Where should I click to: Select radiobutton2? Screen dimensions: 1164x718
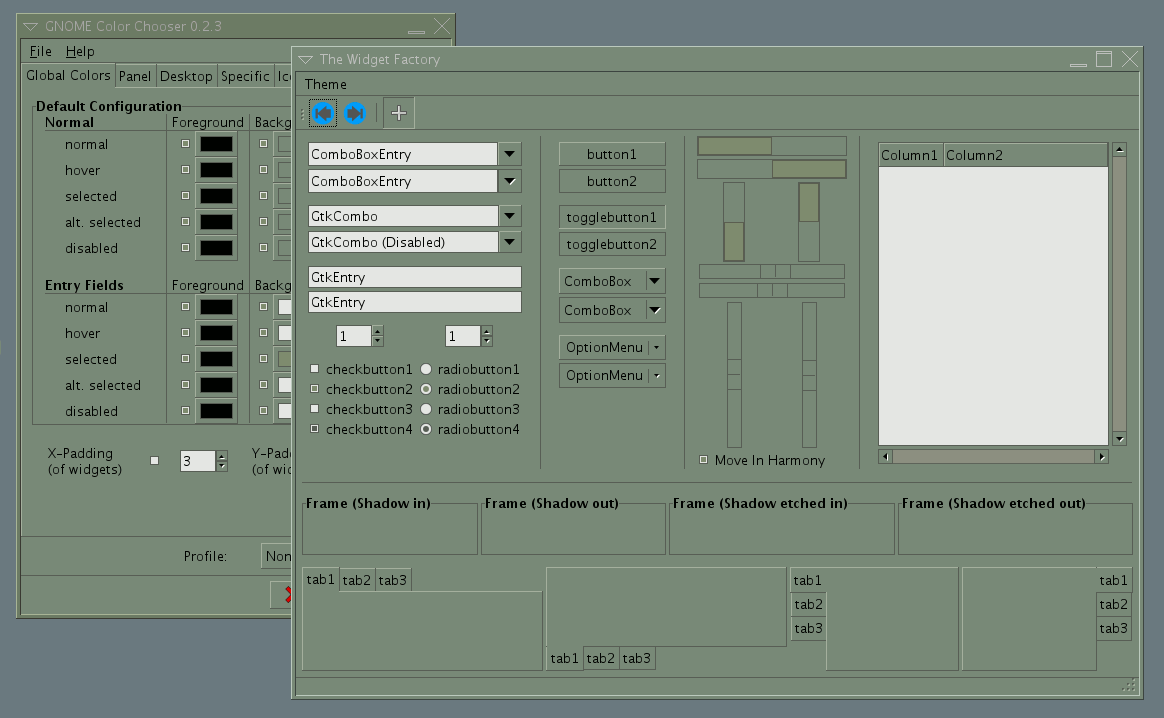coord(426,389)
